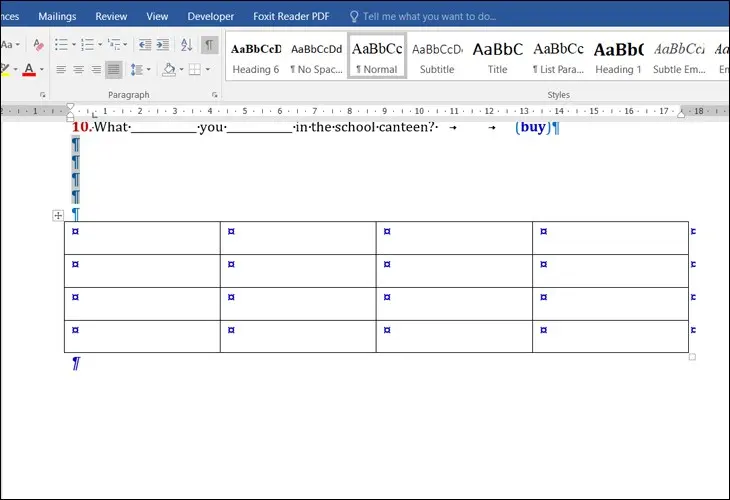Click the Sort icon
The width and height of the screenshot is (730, 500).
click(x=186, y=45)
